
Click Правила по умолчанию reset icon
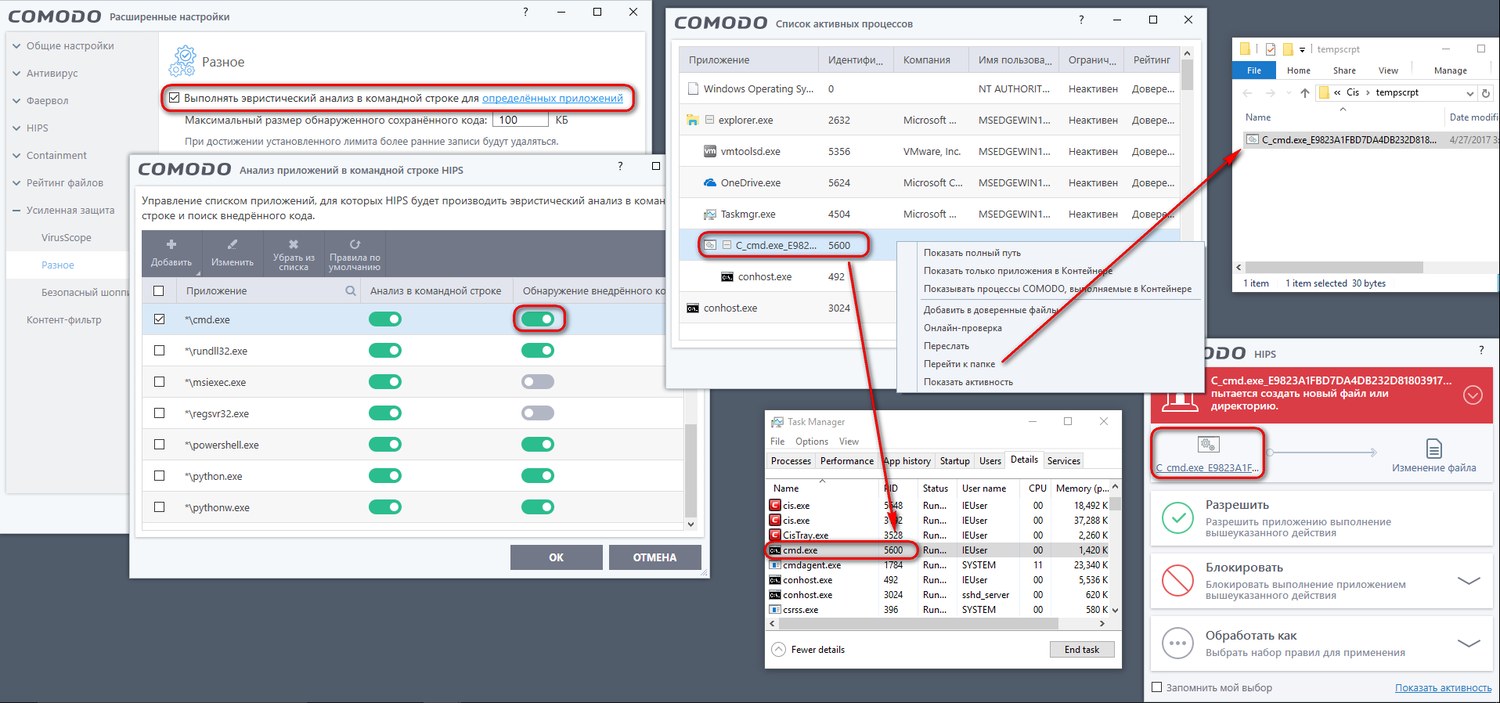(355, 244)
